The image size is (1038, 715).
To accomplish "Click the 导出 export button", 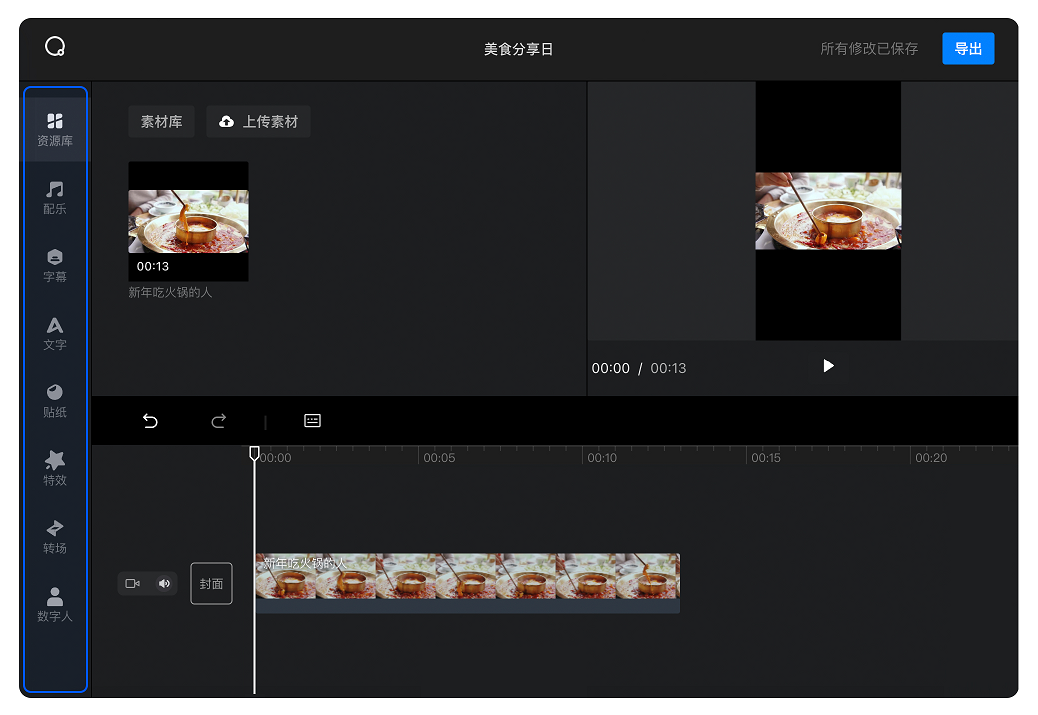I will [x=968, y=48].
